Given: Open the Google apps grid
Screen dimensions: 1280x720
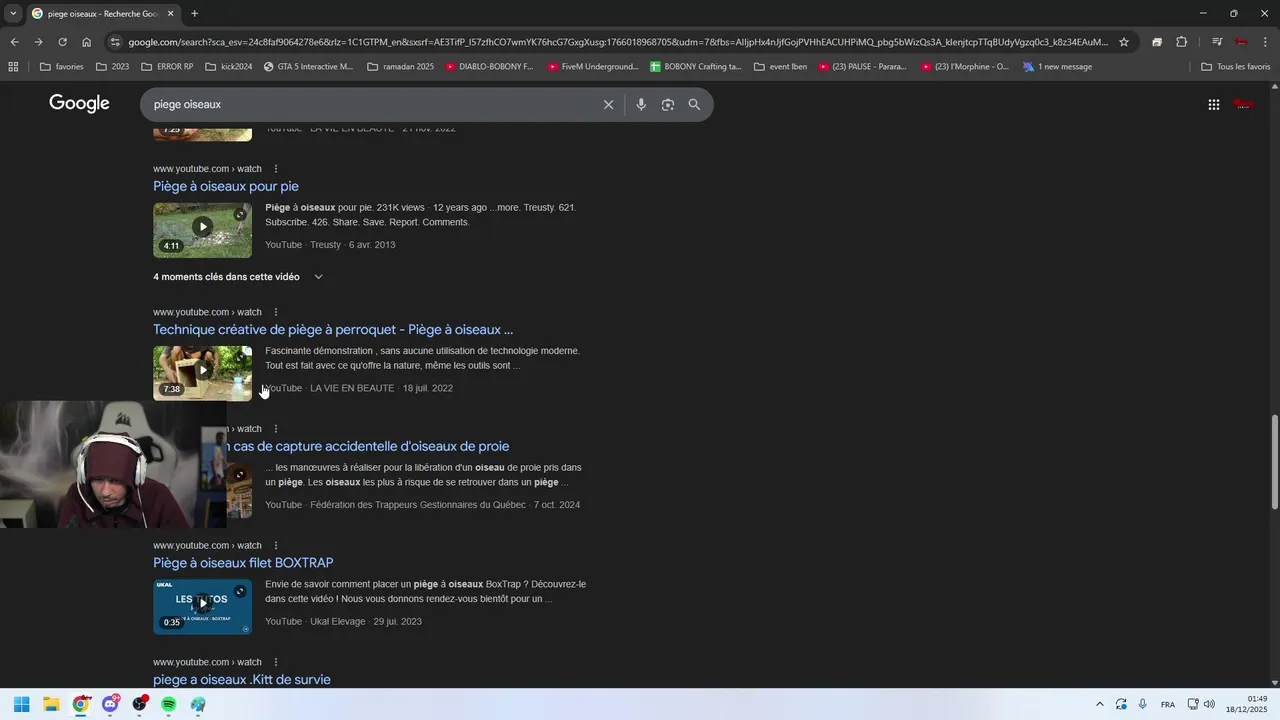Looking at the screenshot, I should pyautogui.click(x=1213, y=104).
